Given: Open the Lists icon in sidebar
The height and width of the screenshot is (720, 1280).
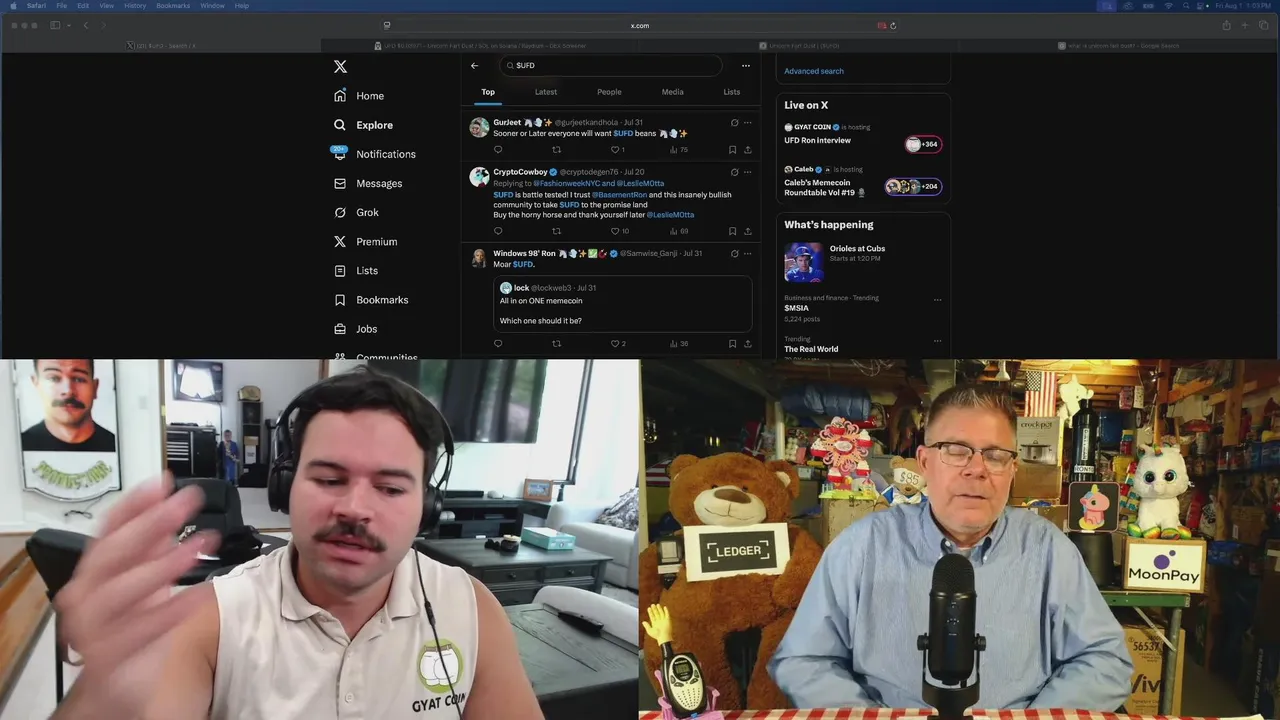Looking at the screenshot, I should coord(340,270).
